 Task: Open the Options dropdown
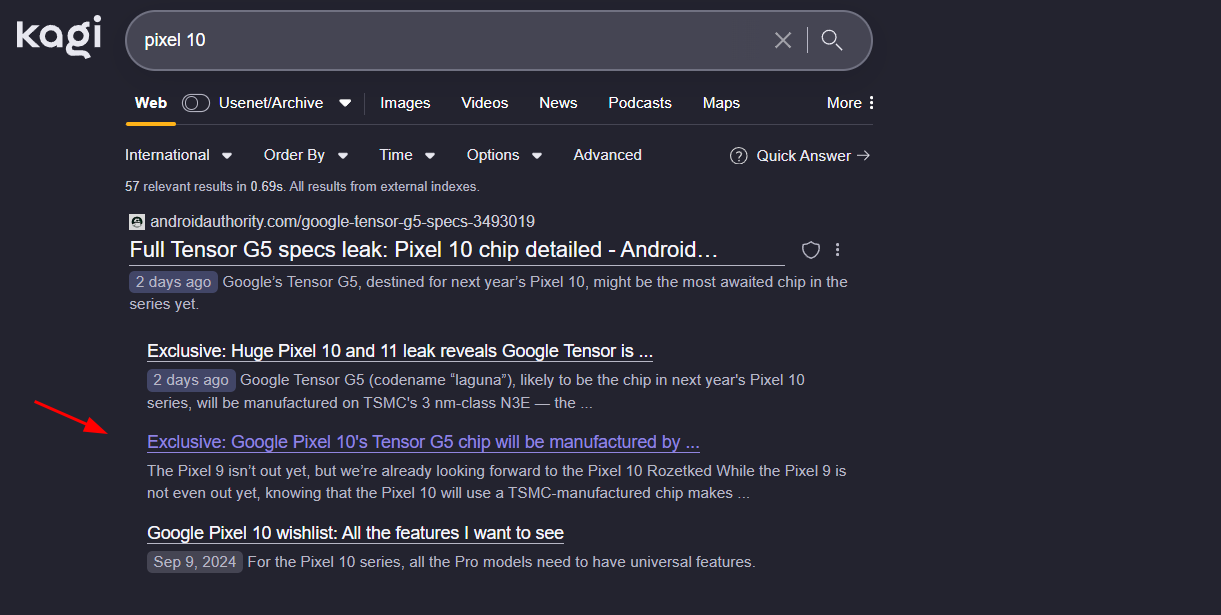(x=504, y=155)
